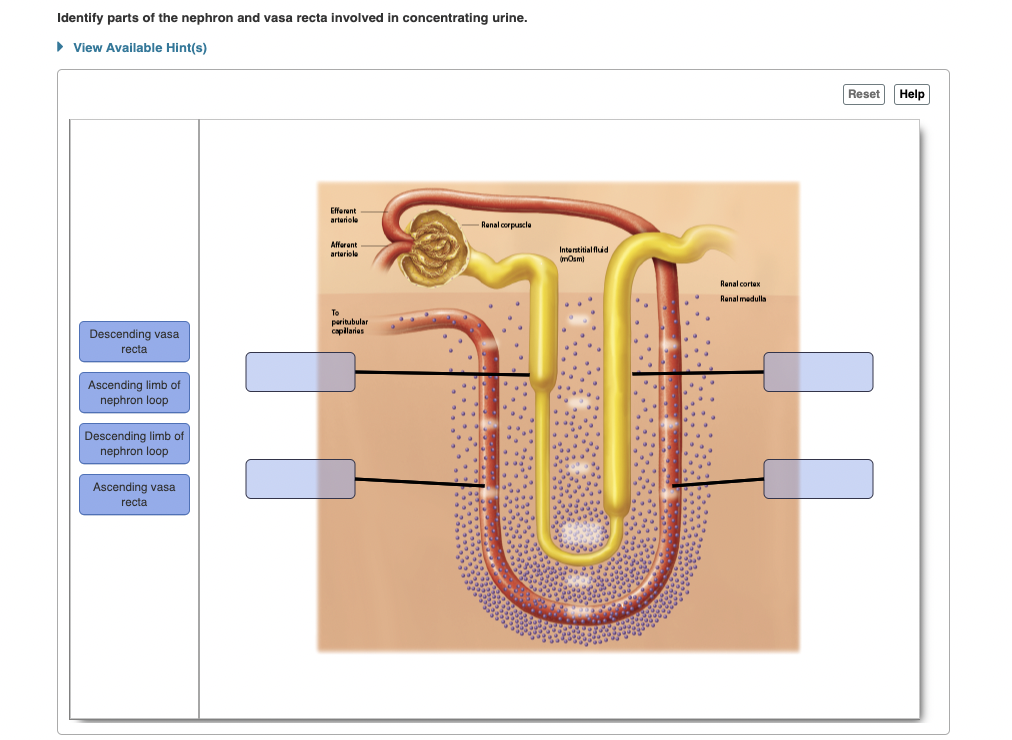Click the upper-right answer drop box

[x=818, y=371]
